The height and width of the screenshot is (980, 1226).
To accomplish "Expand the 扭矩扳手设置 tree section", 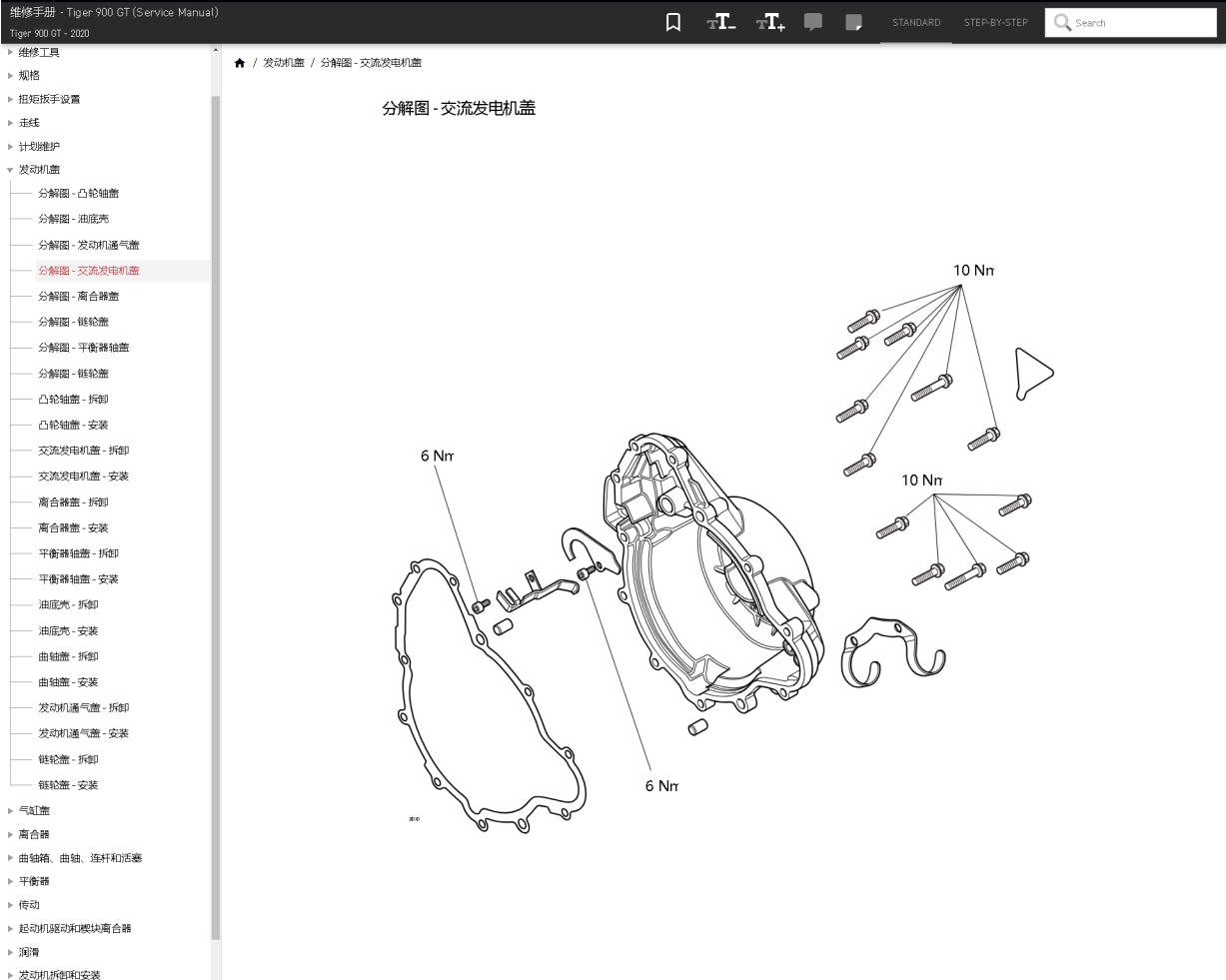I will tap(11, 99).
